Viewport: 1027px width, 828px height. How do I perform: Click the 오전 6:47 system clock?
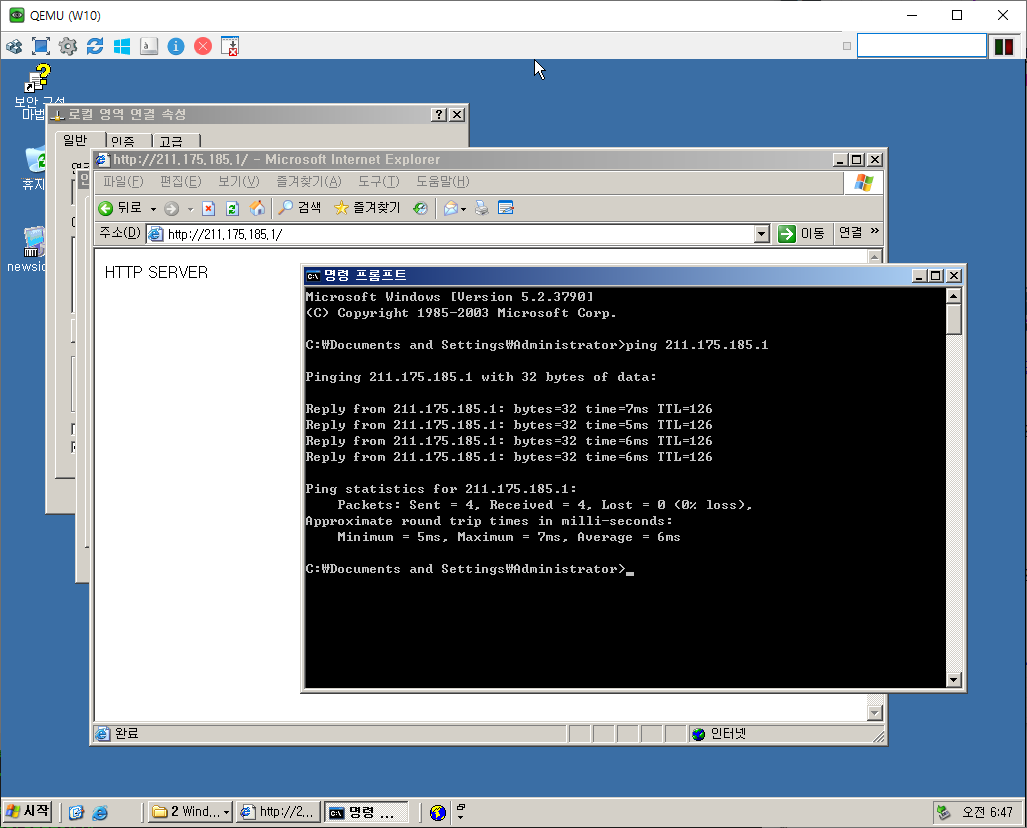click(x=987, y=813)
